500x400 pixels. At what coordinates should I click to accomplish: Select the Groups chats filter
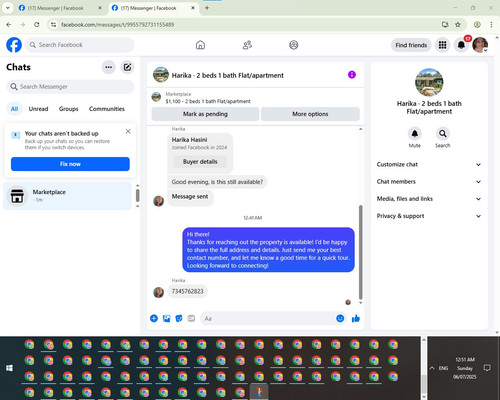coord(68,109)
